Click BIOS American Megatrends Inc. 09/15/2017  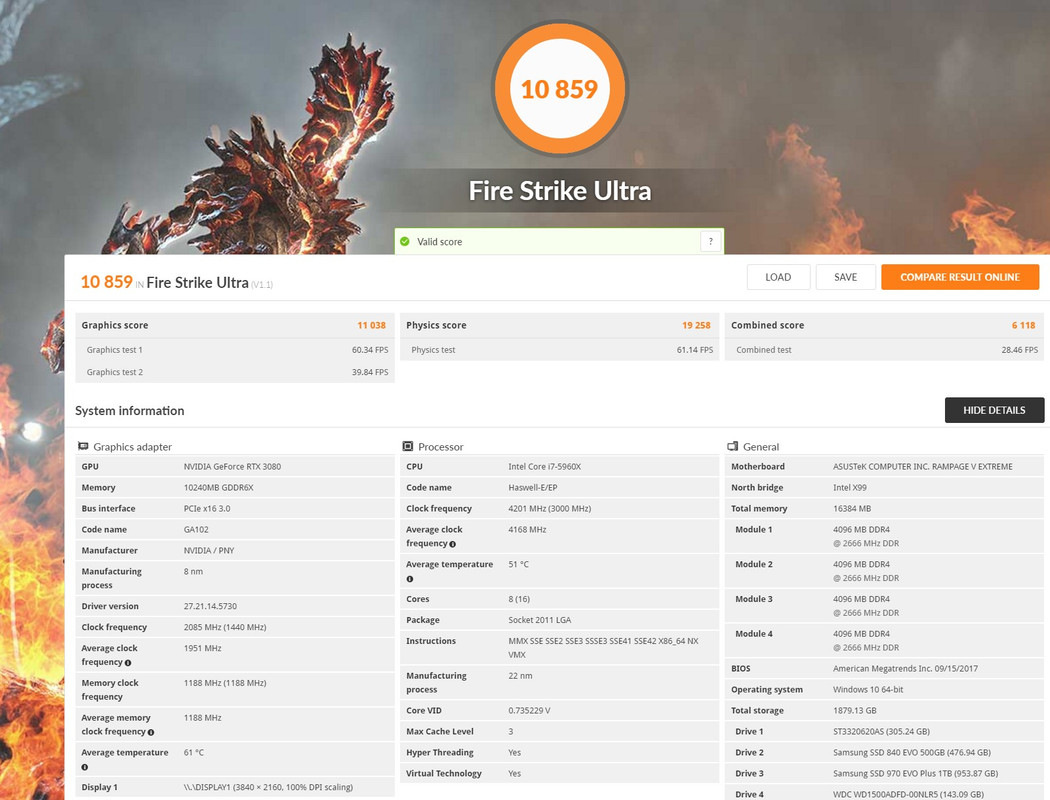pos(905,669)
